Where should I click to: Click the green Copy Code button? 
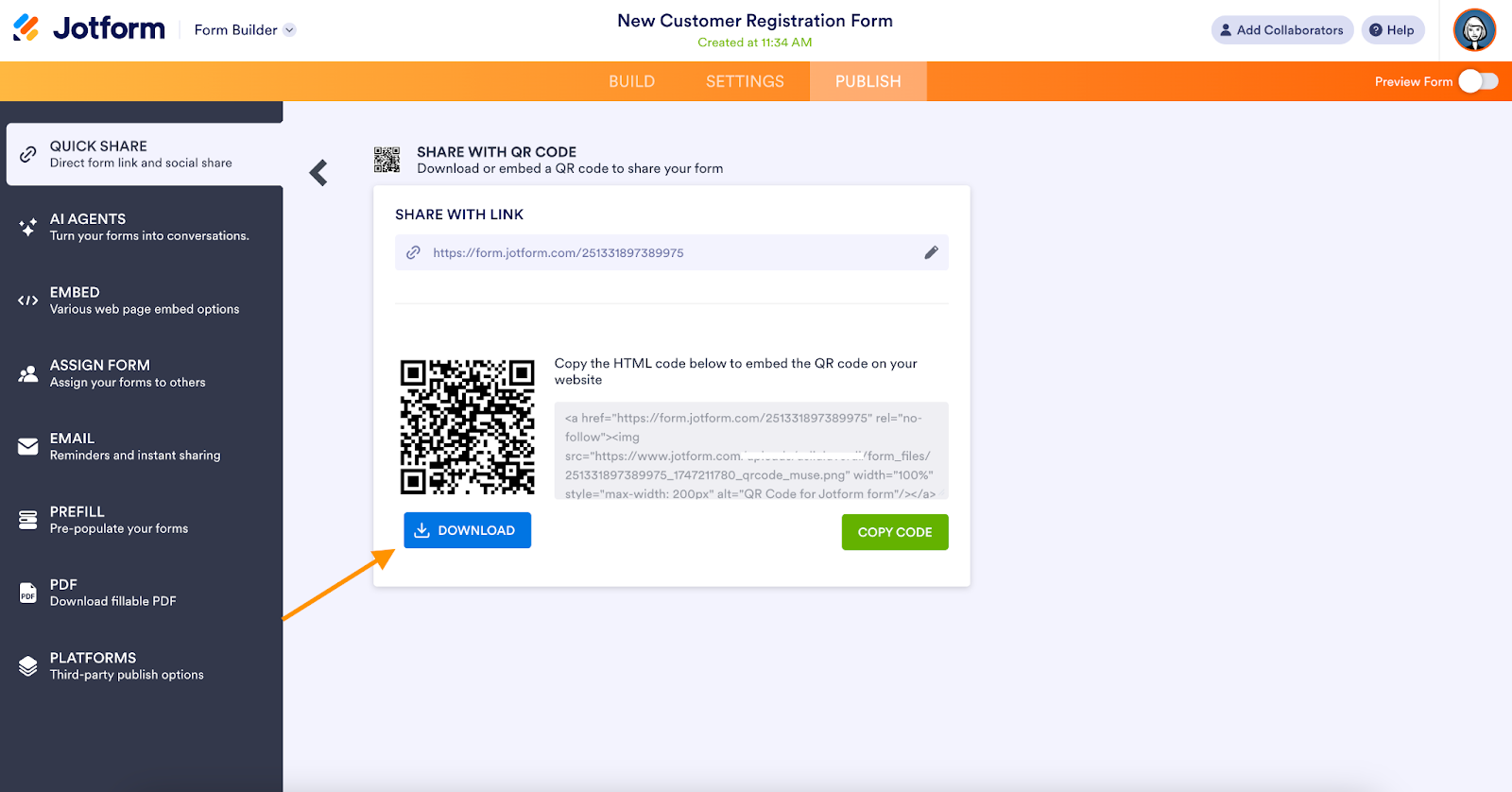click(894, 532)
